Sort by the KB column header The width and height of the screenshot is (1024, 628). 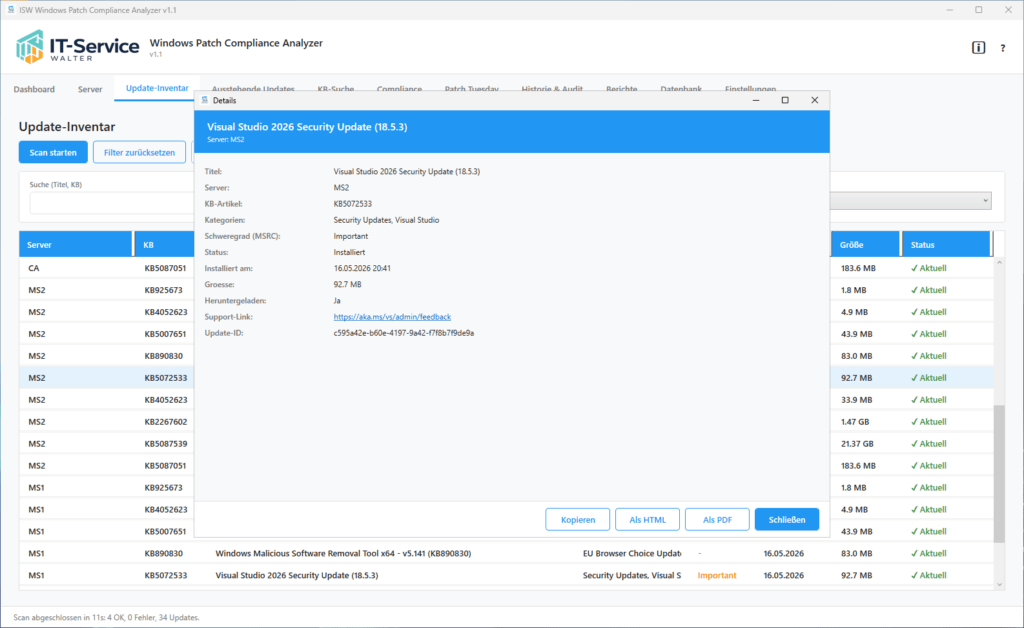click(165, 245)
